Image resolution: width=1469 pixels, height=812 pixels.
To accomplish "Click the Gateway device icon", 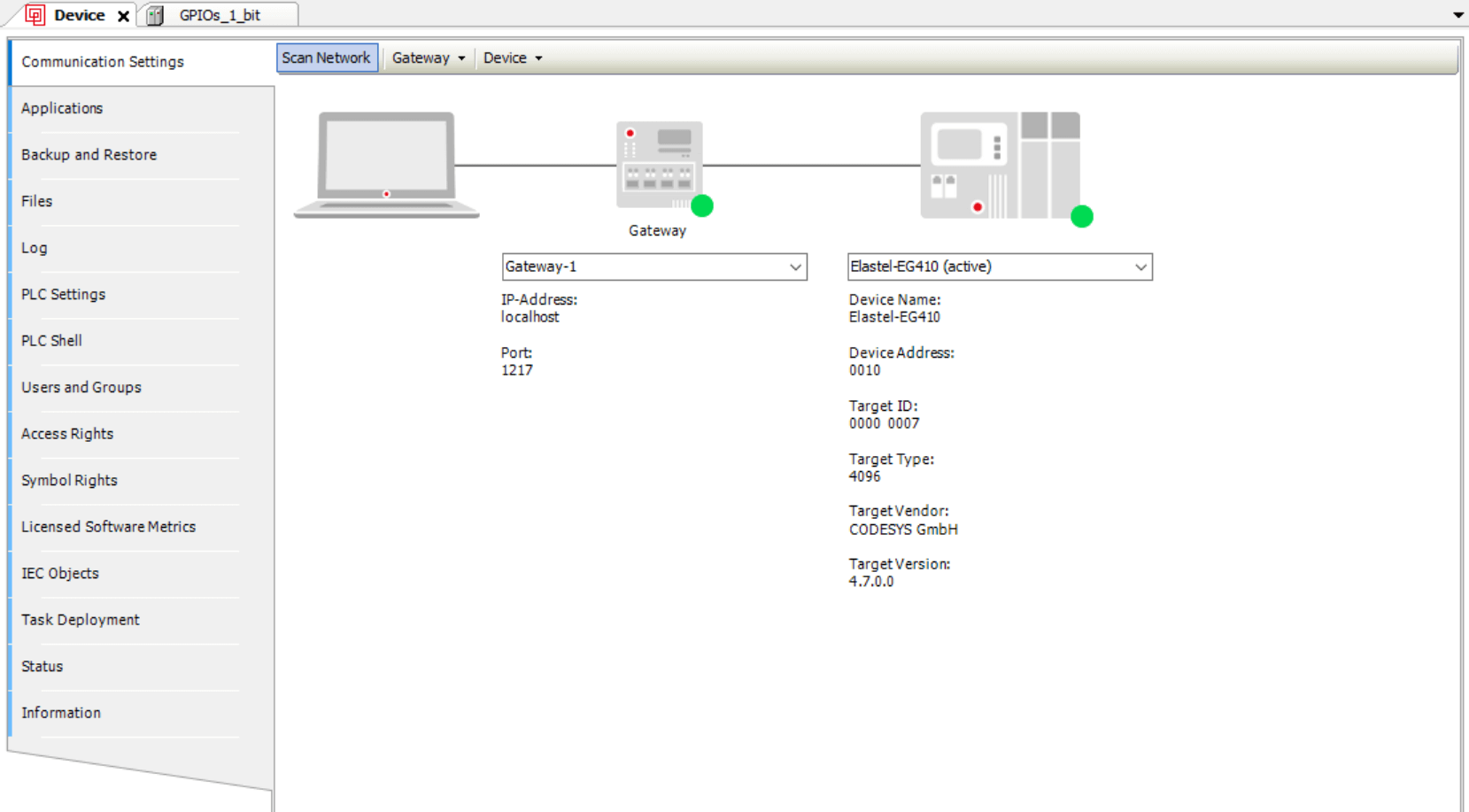I will [659, 164].
